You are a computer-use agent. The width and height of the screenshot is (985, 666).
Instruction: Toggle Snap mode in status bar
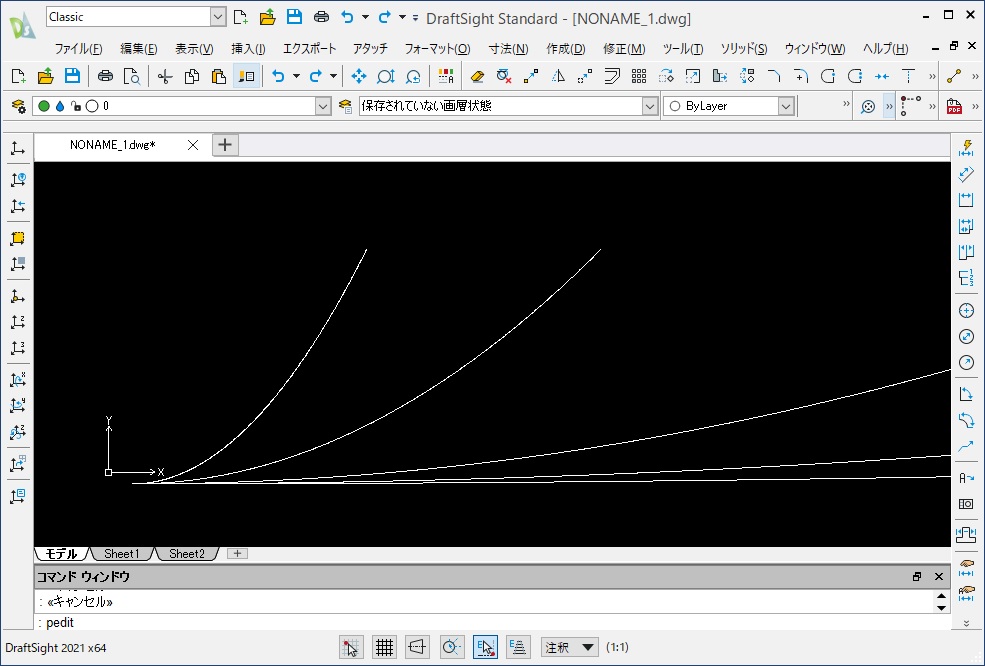click(x=351, y=647)
